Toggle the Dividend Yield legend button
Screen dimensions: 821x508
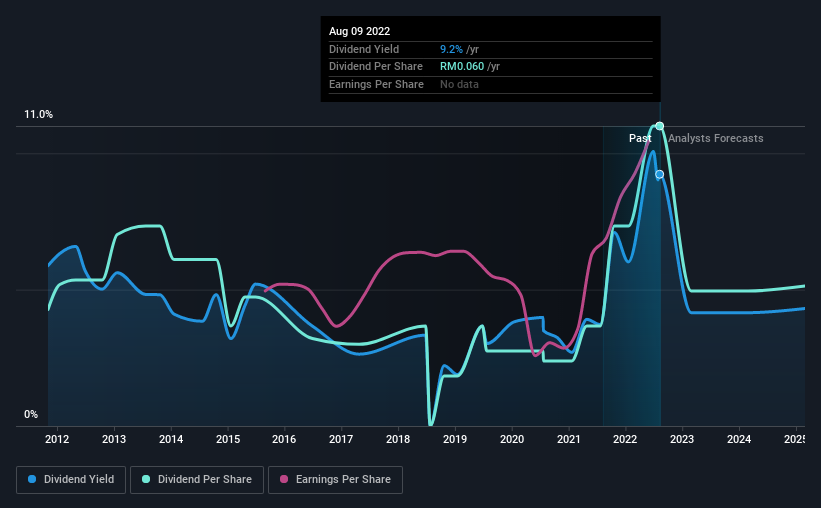tap(71, 480)
